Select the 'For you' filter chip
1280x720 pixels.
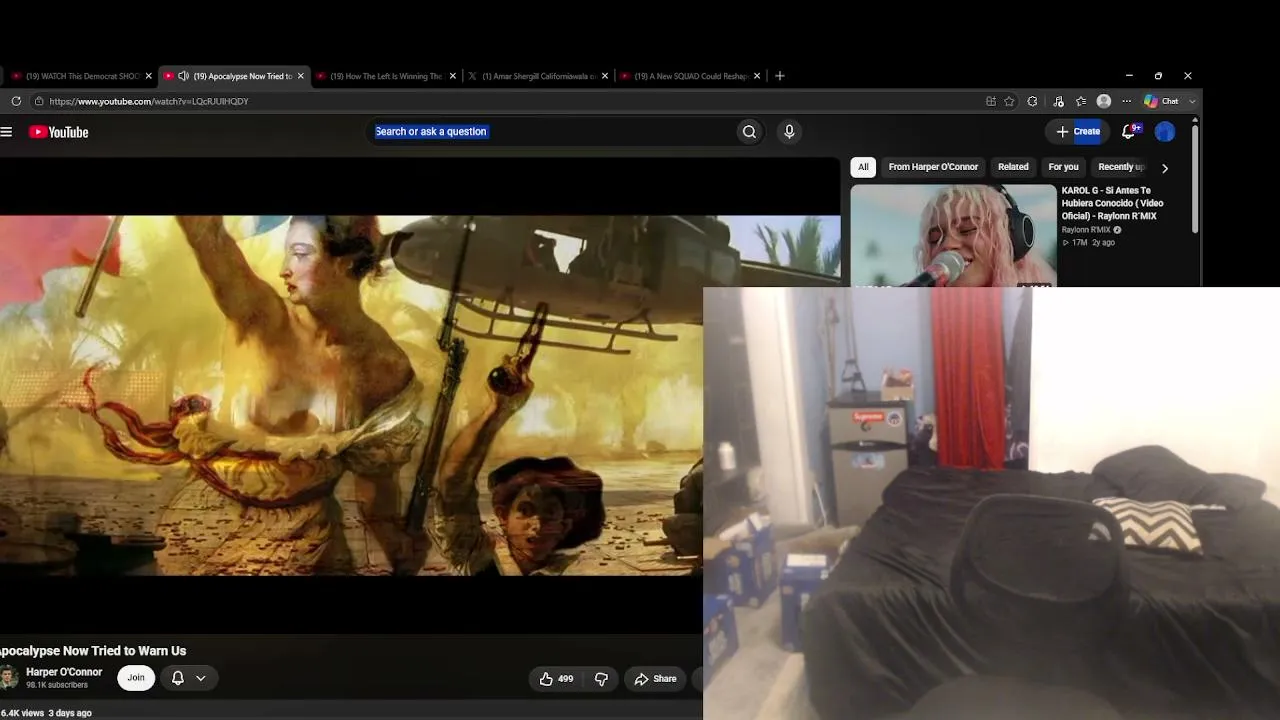[1063, 167]
